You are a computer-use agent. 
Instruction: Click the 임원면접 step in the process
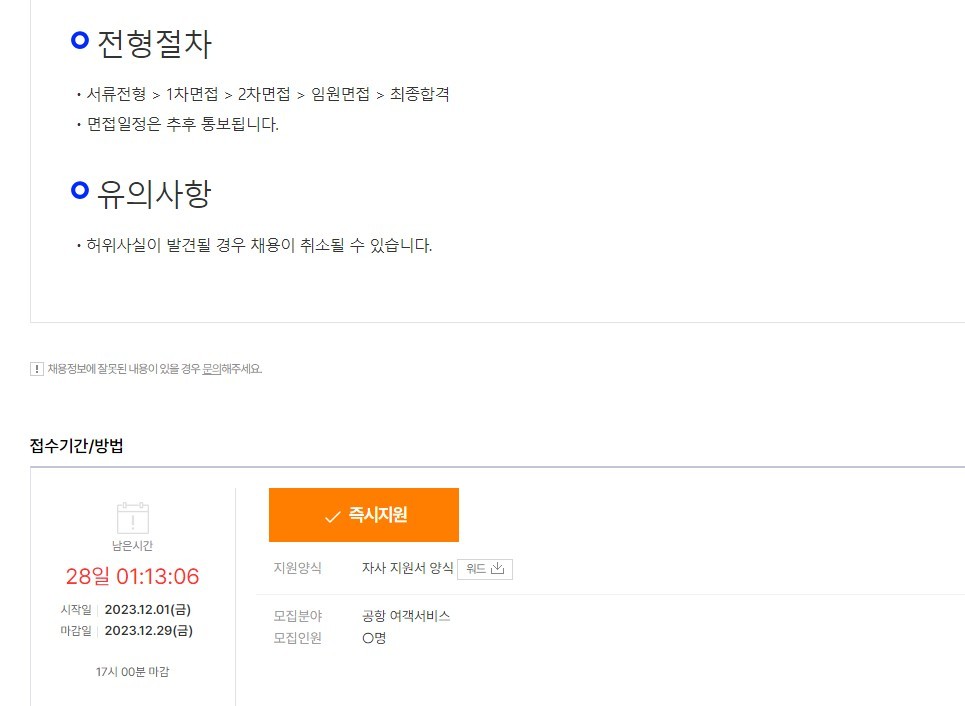(x=340, y=94)
